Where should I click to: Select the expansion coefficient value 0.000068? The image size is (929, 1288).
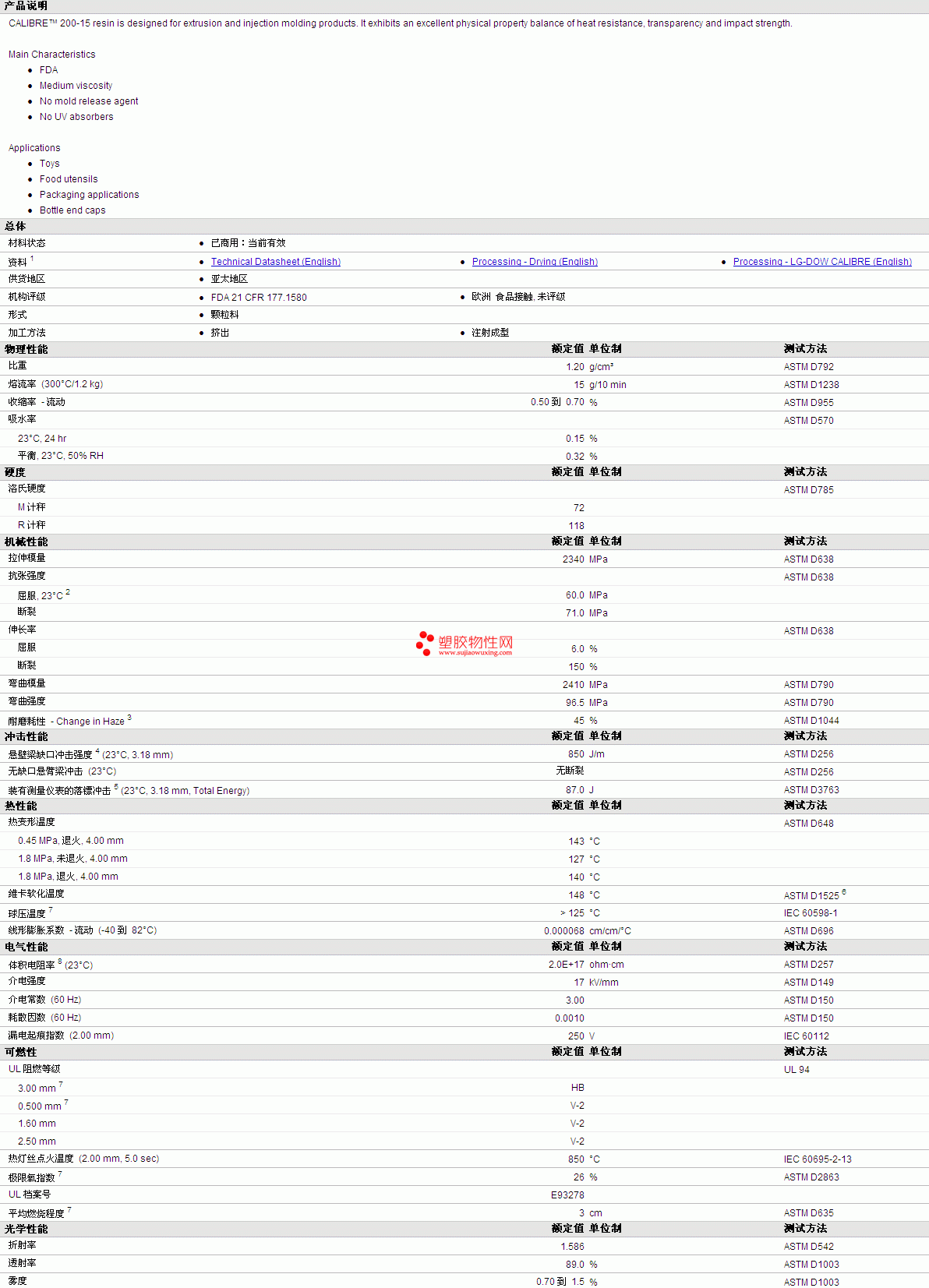tap(564, 931)
